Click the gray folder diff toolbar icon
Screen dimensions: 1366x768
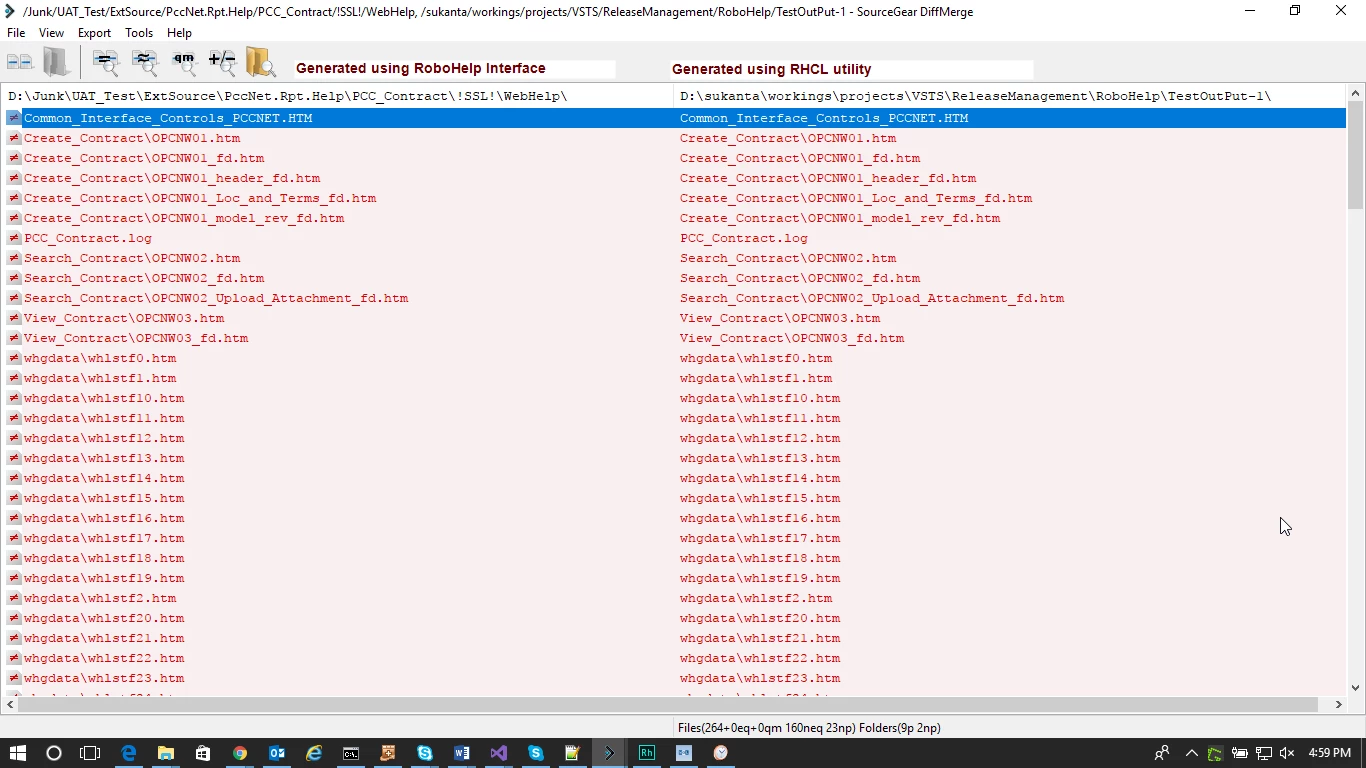(x=55, y=62)
